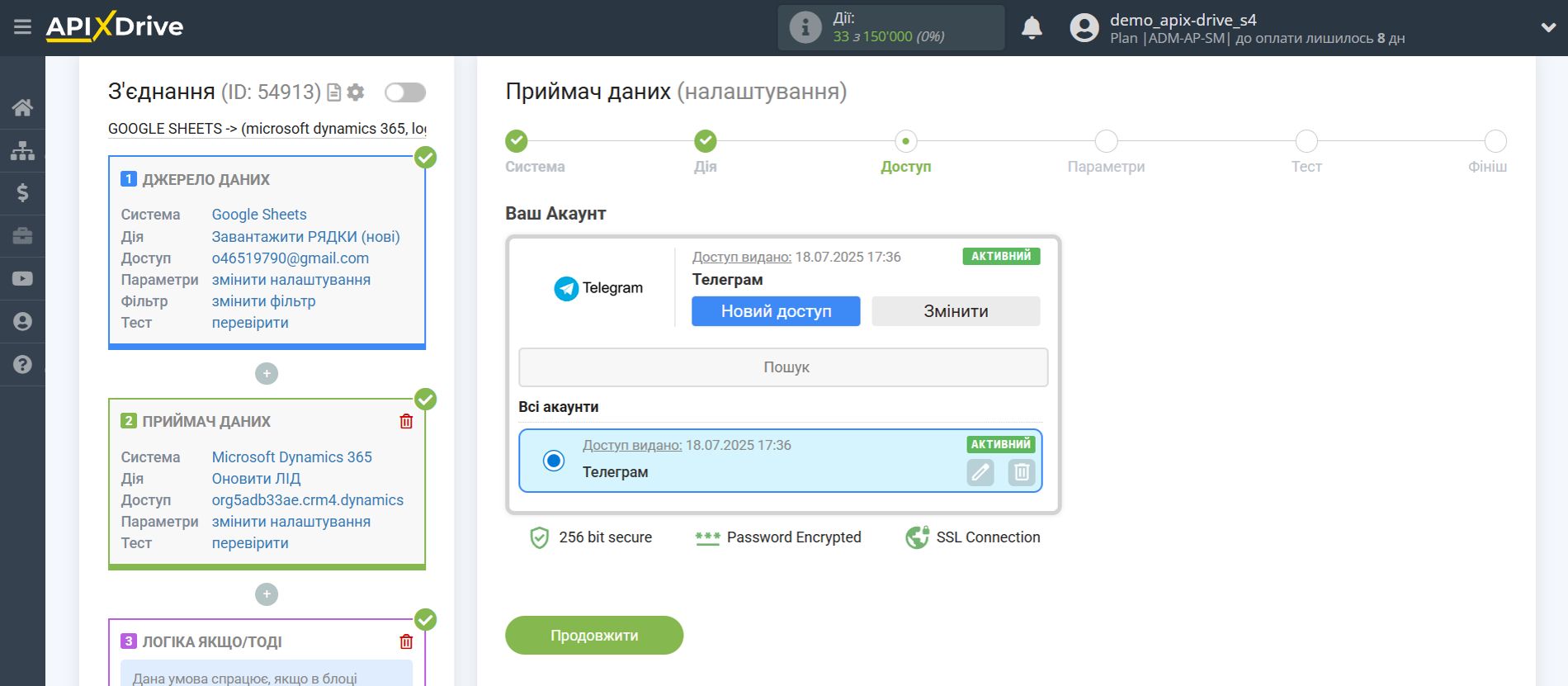Open Microsoft Dynamics 365 system link

[292, 457]
